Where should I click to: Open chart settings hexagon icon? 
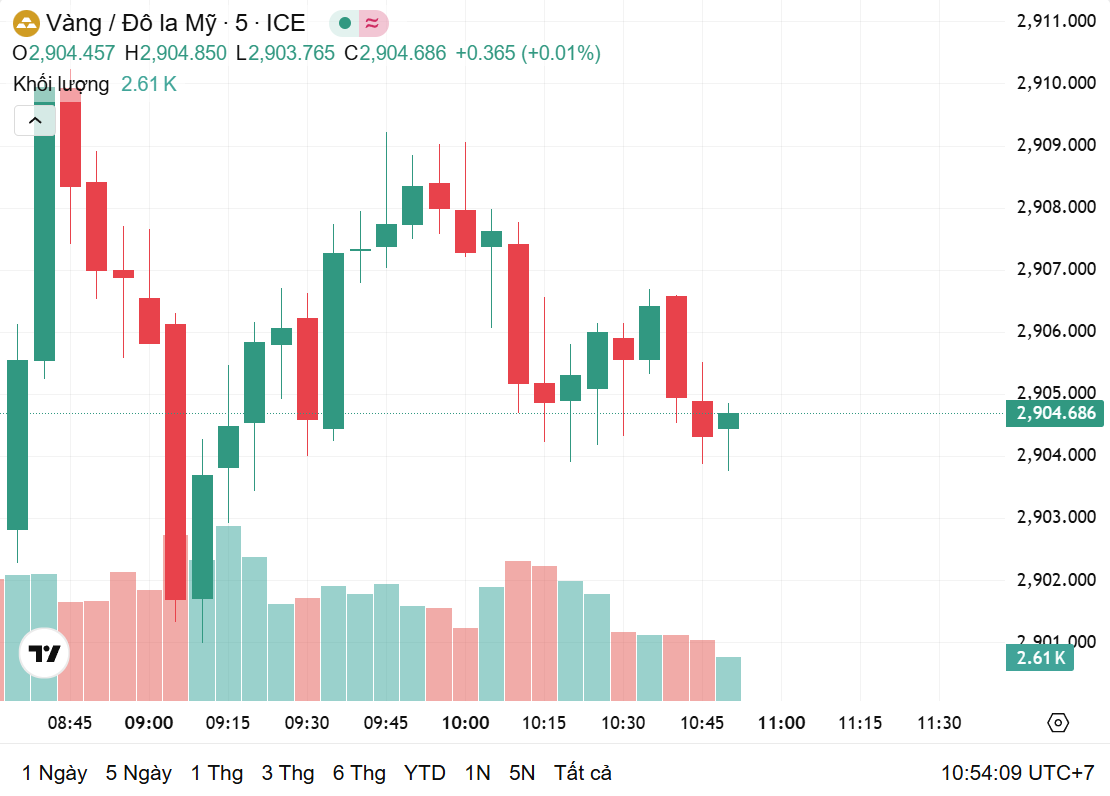(x=1058, y=723)
